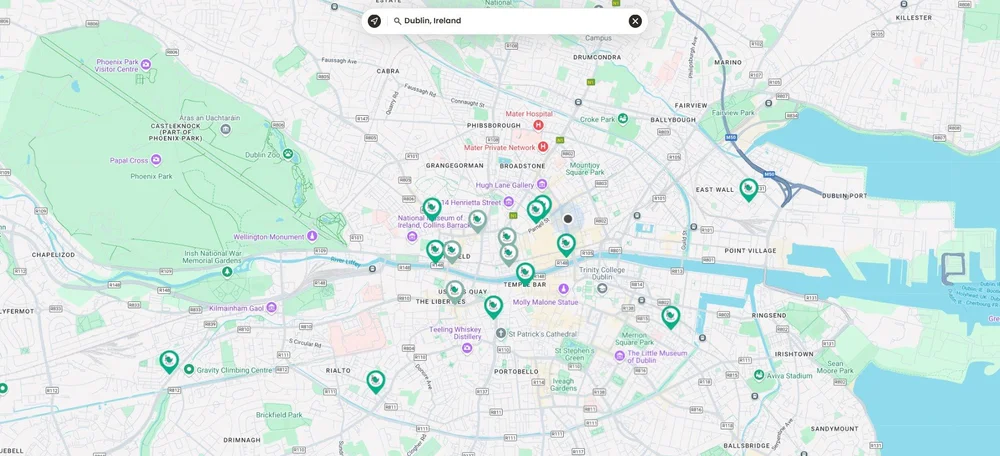Open the Irish National War Memorial Gardens marker
Image resolution: width=1000 pixels, height=456 pixels.
click(227, 272)
